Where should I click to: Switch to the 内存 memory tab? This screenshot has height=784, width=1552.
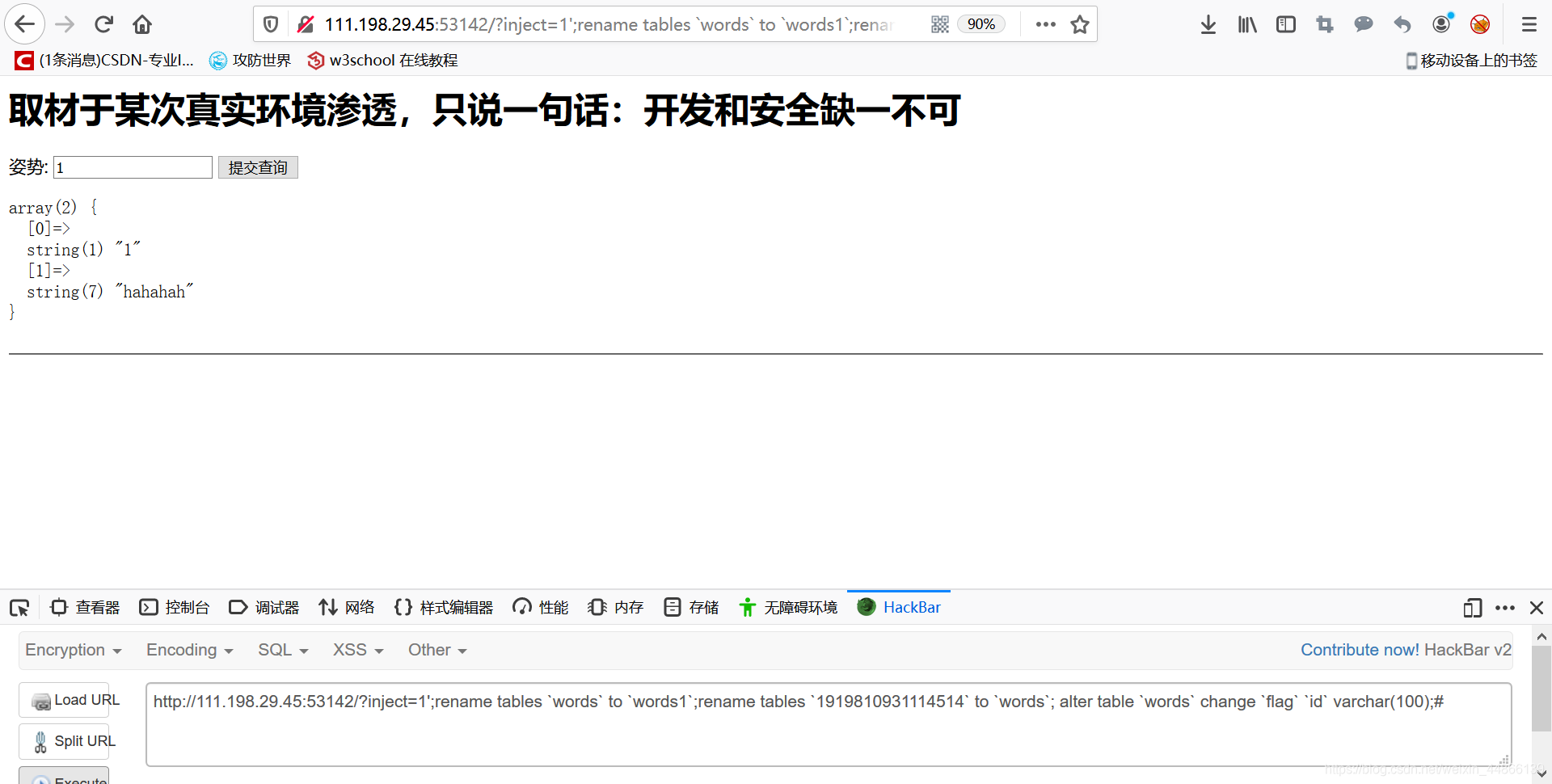[616, 607]
